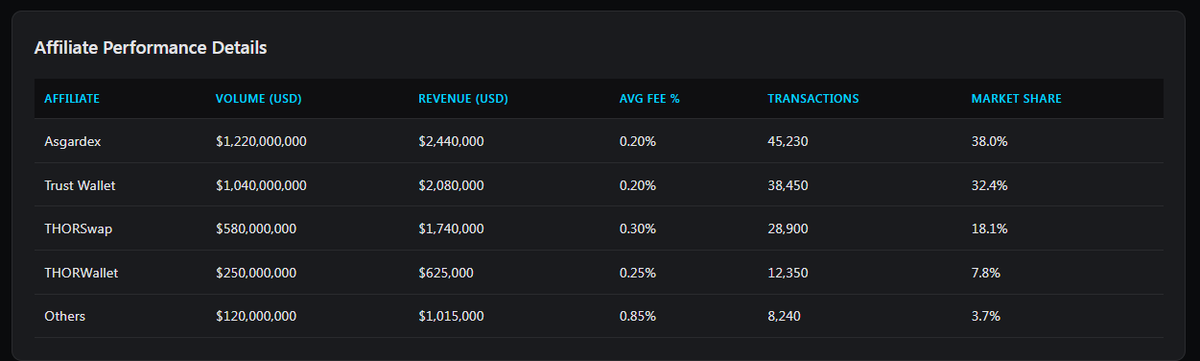Click the 0.30% average fee value

[638, 229]
